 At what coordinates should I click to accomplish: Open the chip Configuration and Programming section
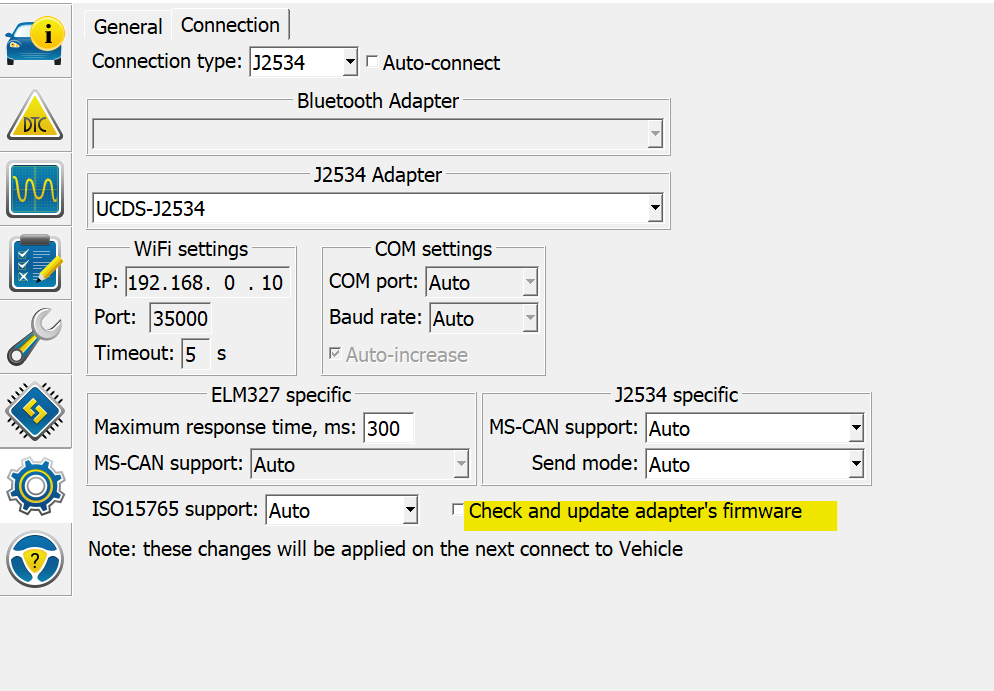35,411
